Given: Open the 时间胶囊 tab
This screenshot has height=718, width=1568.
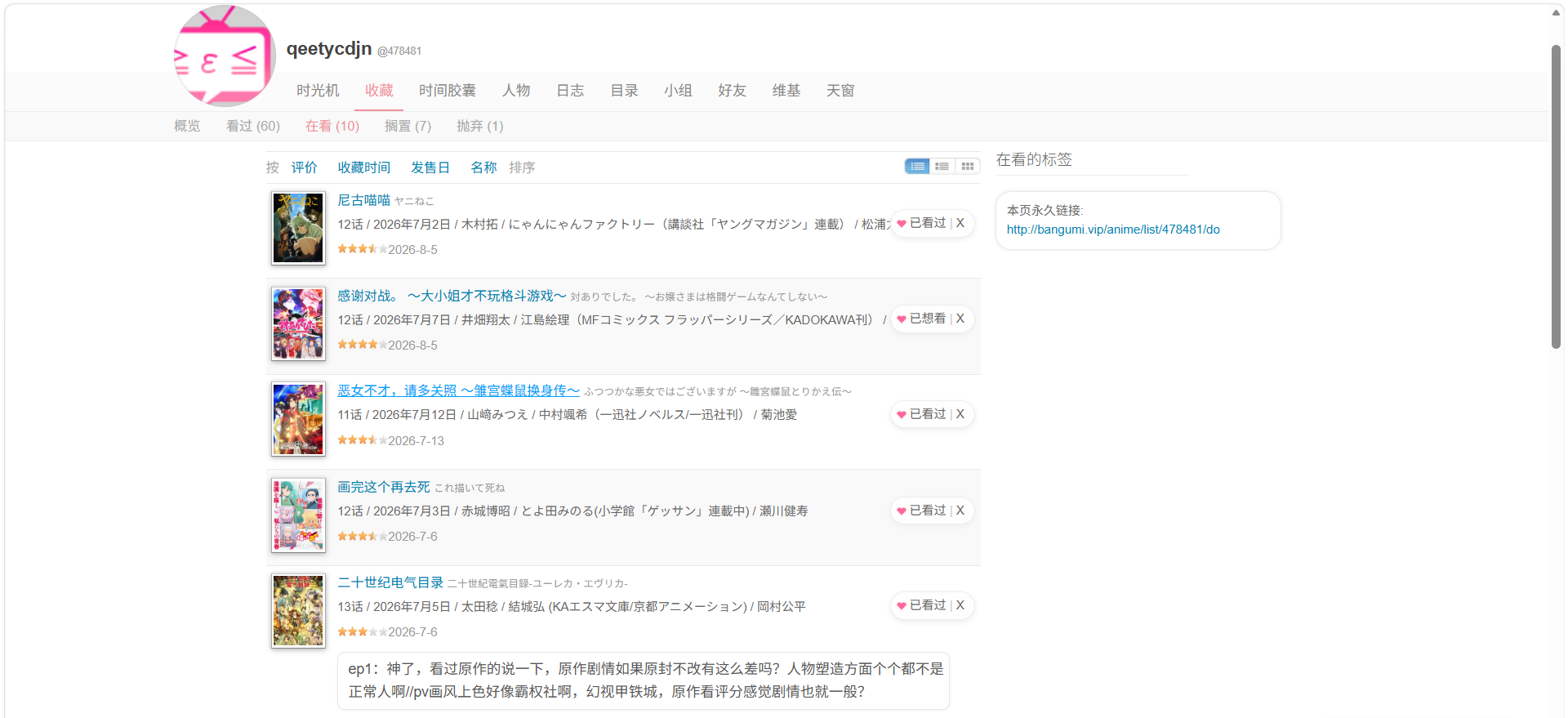Looking at the screenshot, I should tap(447, 91).
